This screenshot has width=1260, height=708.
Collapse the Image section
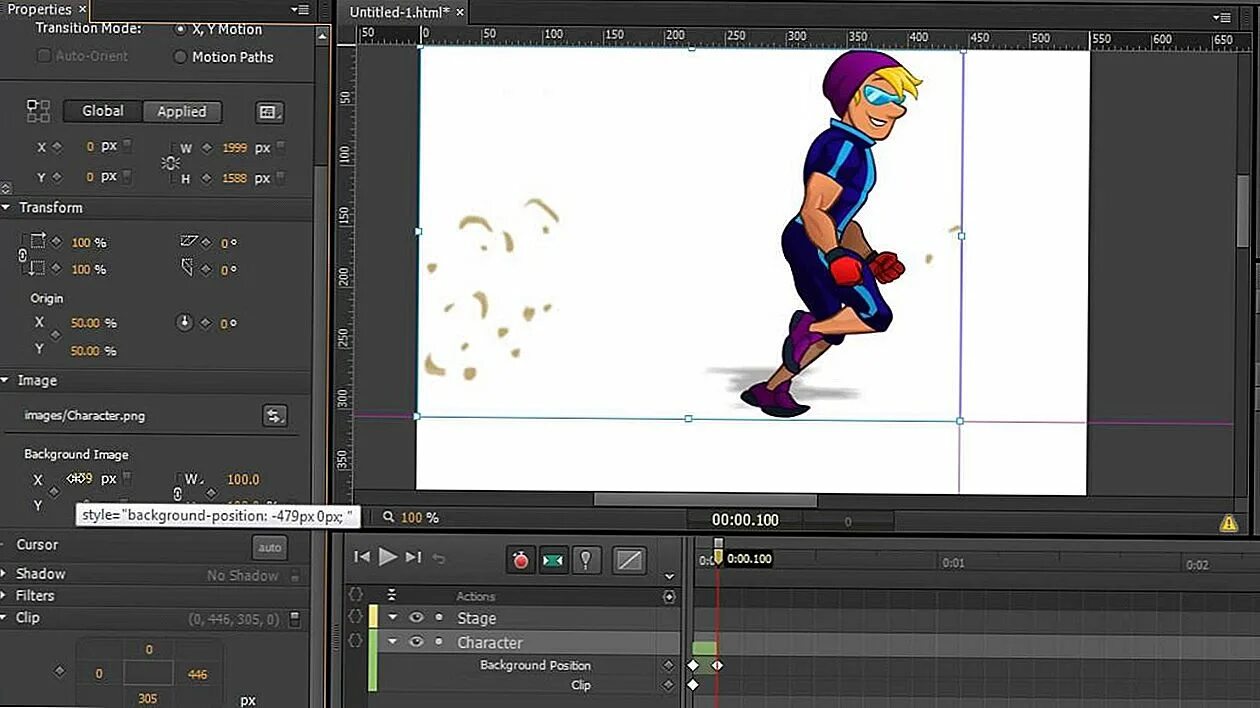[6, 380]
